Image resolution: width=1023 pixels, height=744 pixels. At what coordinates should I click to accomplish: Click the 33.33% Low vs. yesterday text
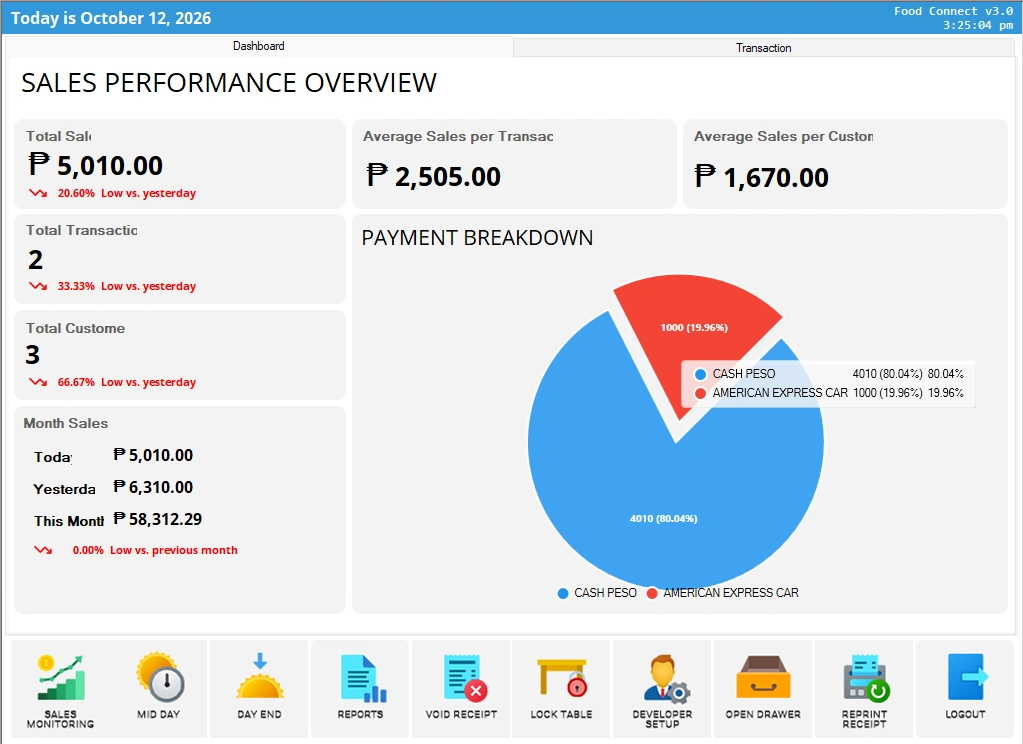pos(127,286)
